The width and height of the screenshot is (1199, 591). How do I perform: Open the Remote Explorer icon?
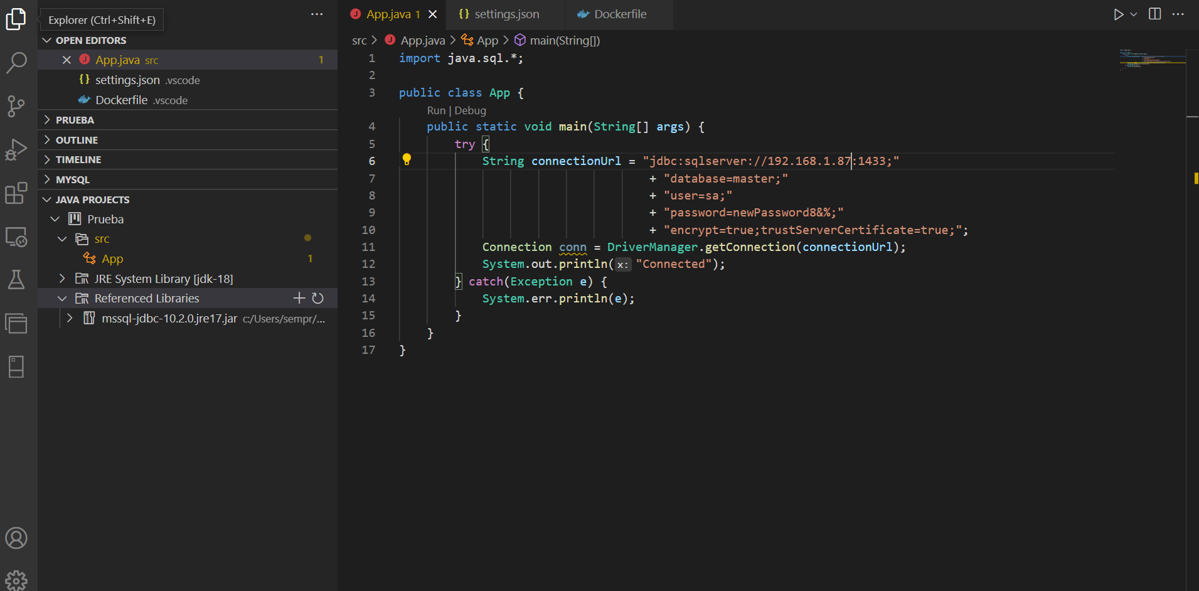pos(16,237)
